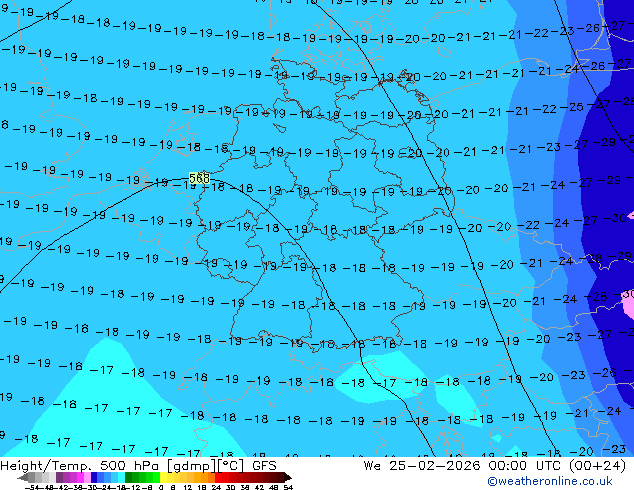
Task: Open the weatheronline.co.uk copyright link
Action: tap(550, 481)
